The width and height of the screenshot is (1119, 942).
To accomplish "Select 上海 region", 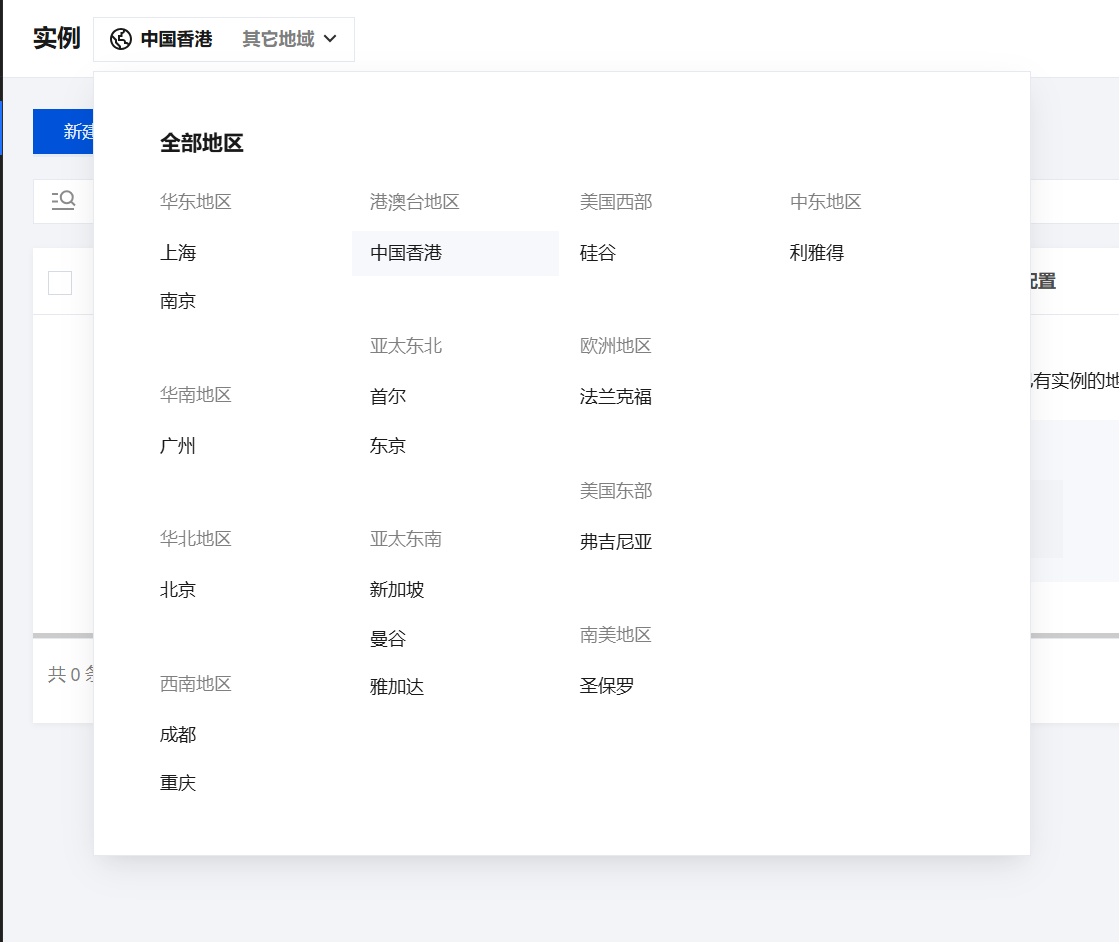I will click(x=178, y=253).
